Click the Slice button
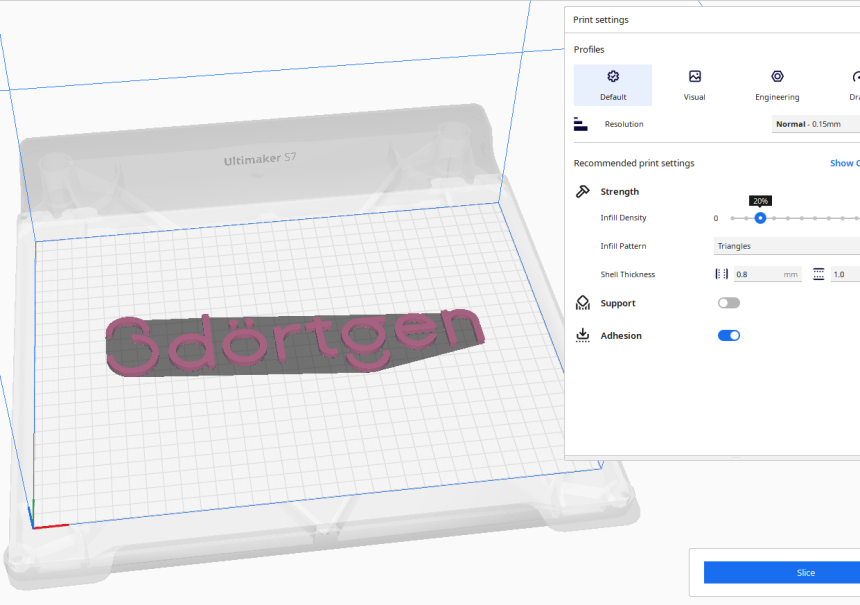 (782, 572)
